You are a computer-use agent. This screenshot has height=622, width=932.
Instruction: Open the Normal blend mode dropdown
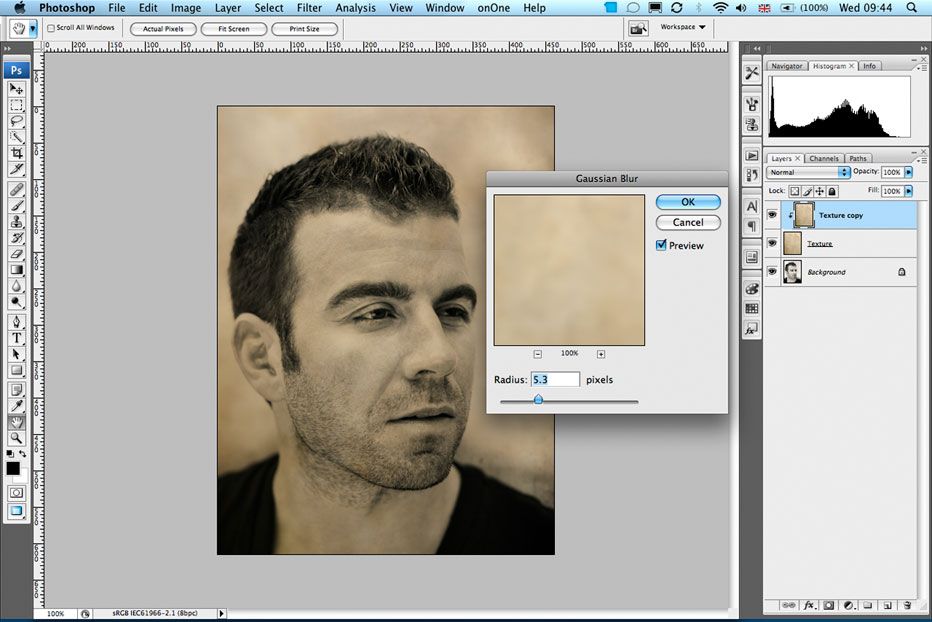[808, 172]
